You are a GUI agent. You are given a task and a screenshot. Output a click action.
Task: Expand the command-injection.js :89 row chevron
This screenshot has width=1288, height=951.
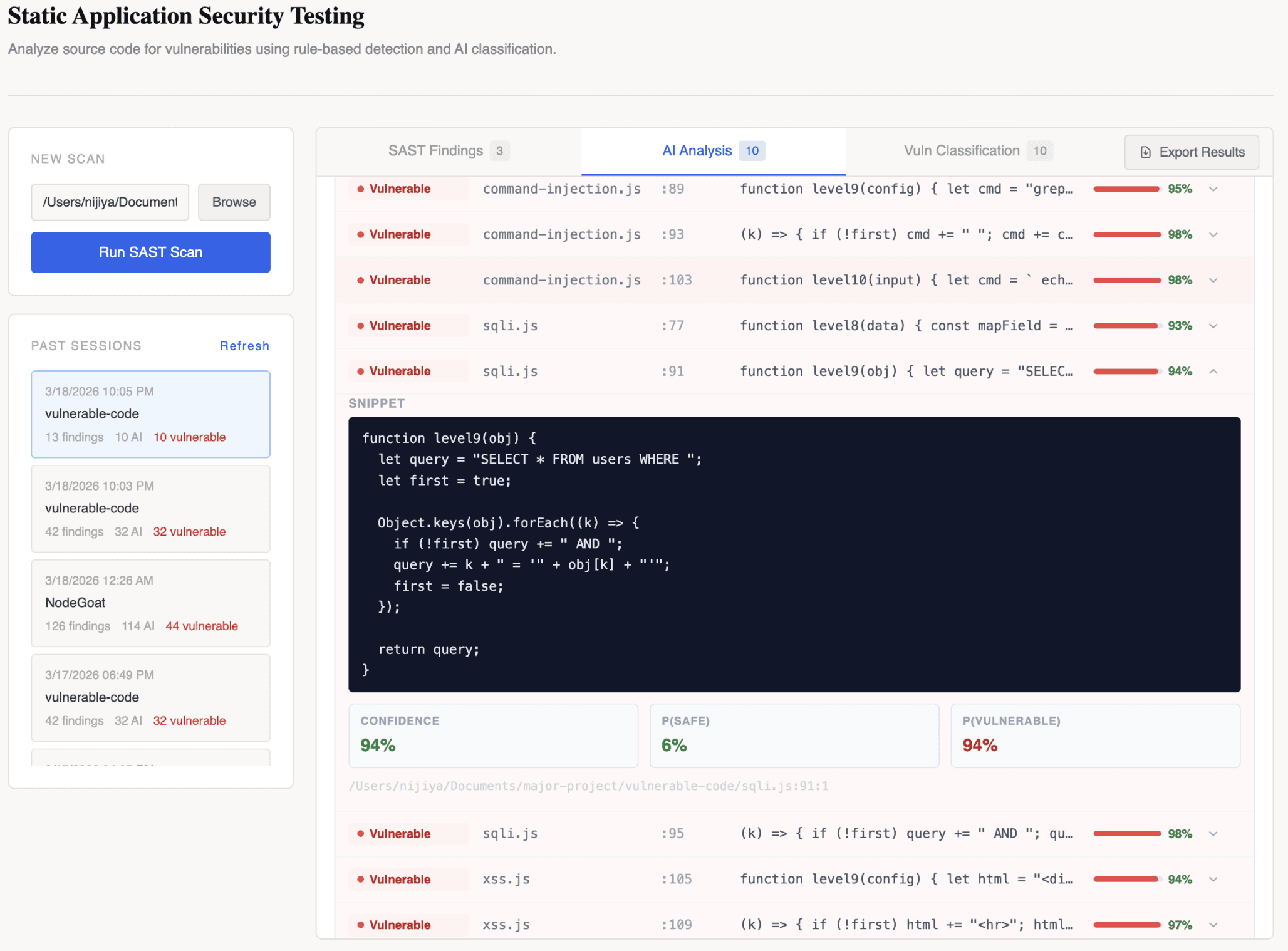[x=1213, y=189]
